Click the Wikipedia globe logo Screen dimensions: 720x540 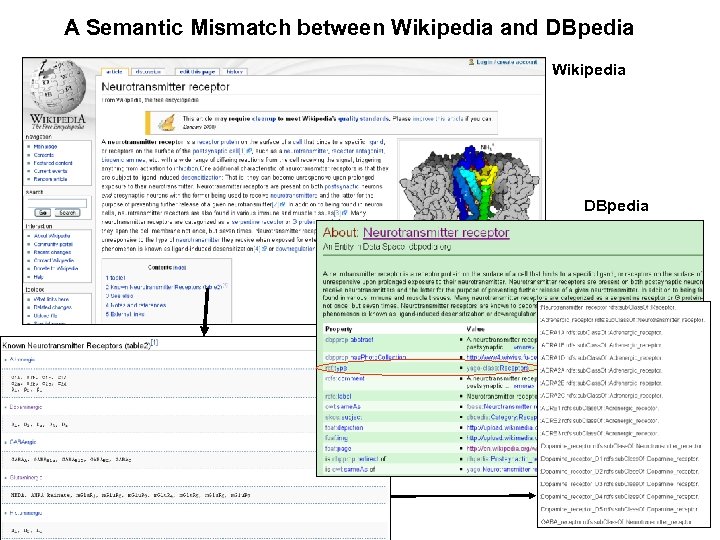(58, 85)
